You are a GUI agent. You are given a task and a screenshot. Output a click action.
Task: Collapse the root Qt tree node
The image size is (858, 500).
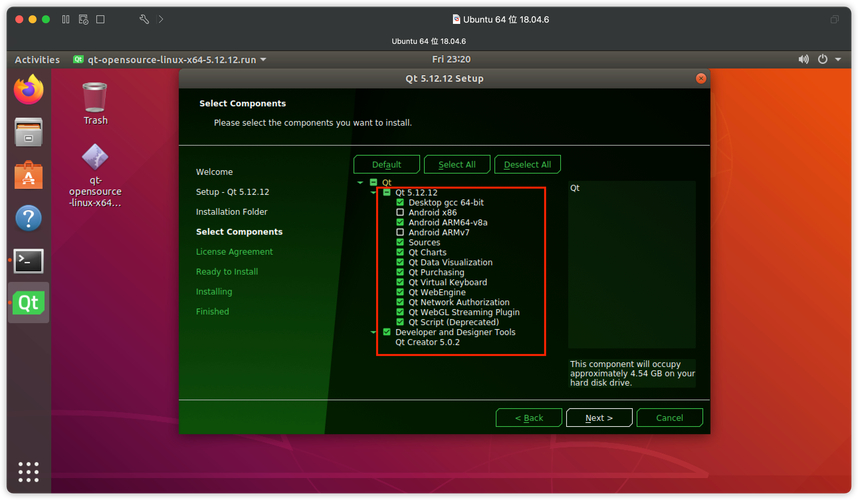[x=361, y=182]
